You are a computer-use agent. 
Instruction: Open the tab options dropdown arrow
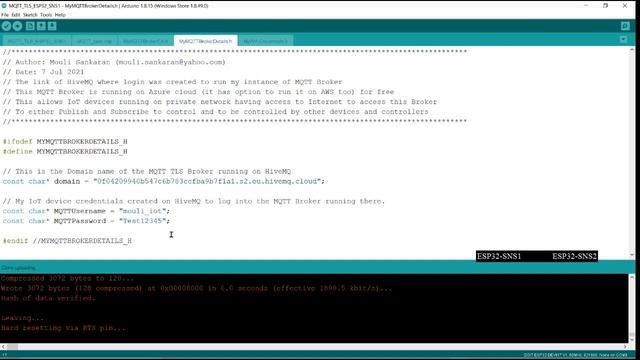point(623,40)
